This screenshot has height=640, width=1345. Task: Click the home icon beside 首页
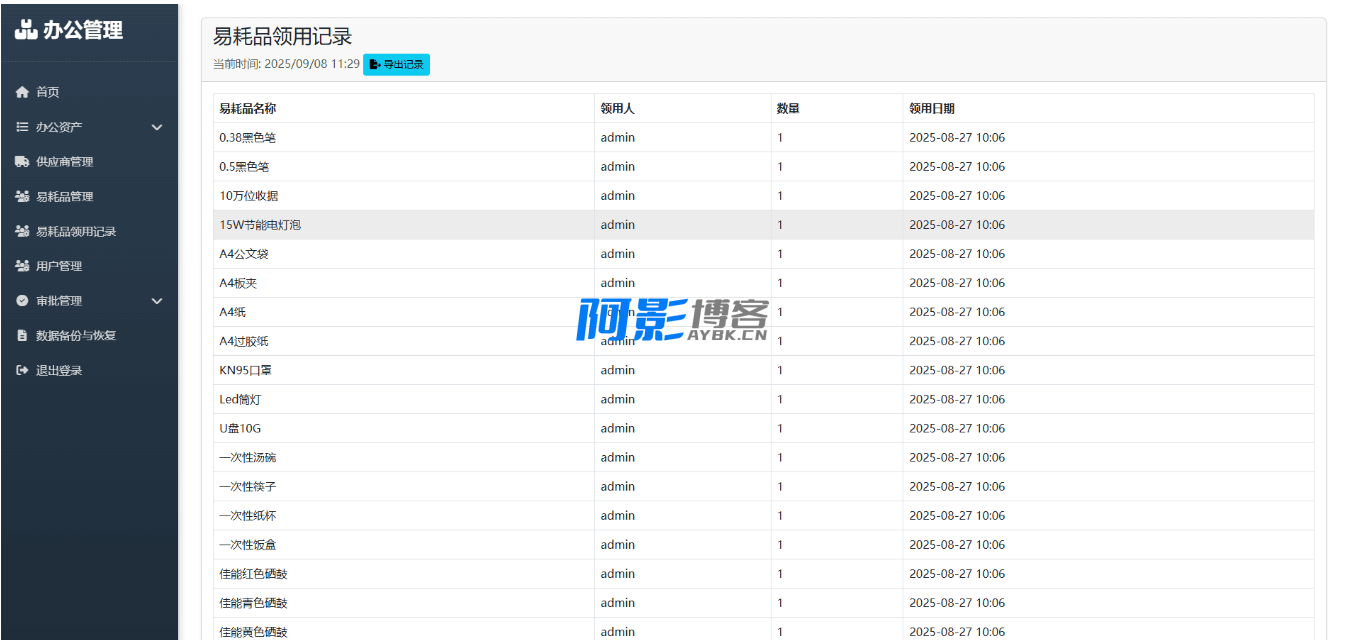(22, 92)
